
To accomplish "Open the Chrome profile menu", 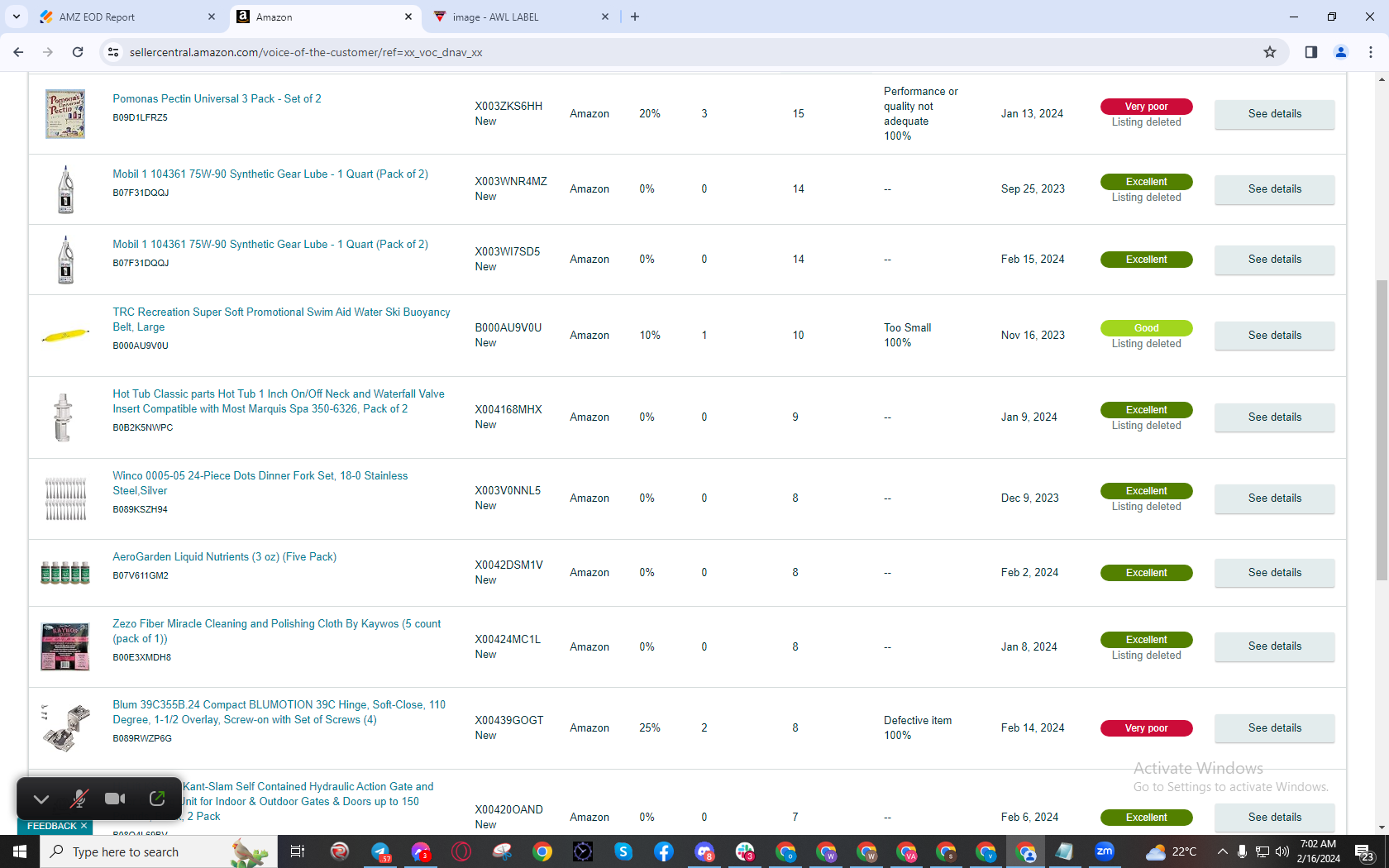I will coord(1341,52).
